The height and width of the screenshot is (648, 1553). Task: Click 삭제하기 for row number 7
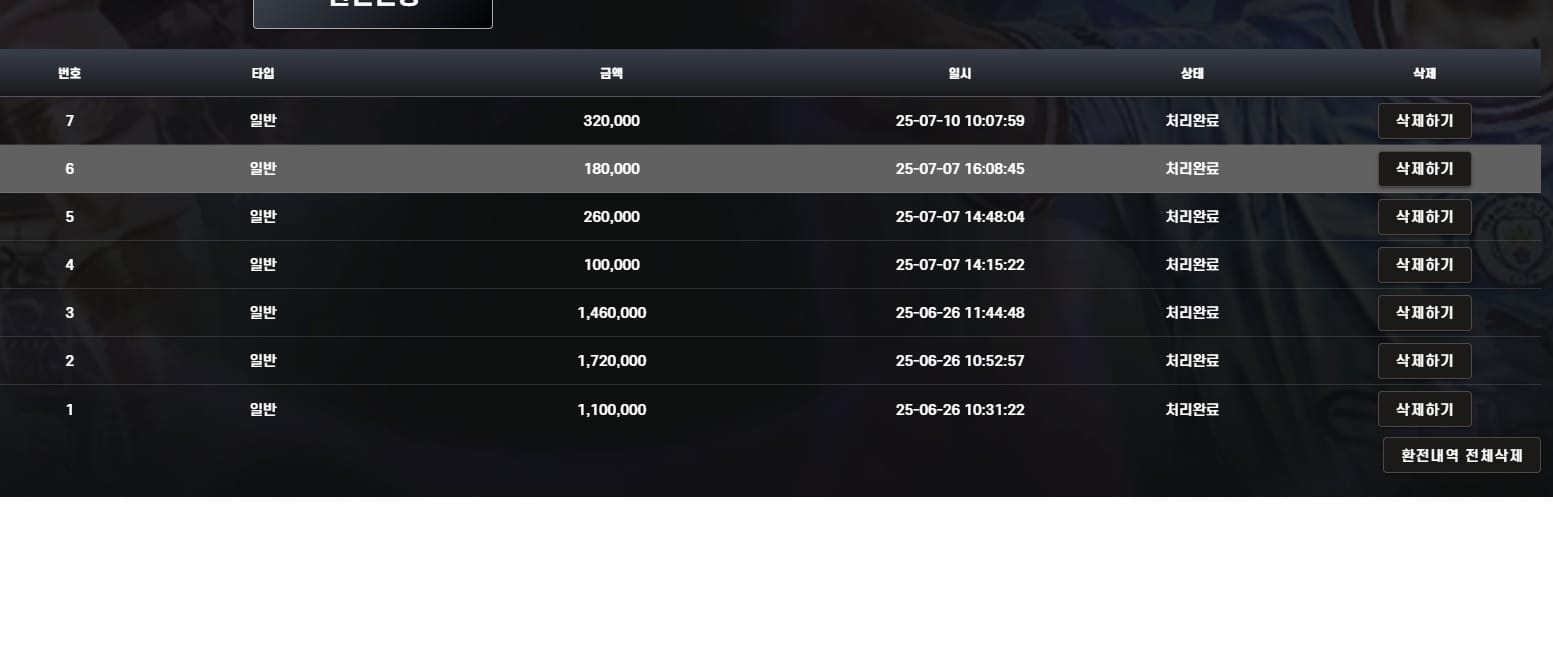[x=1424, y=121]
